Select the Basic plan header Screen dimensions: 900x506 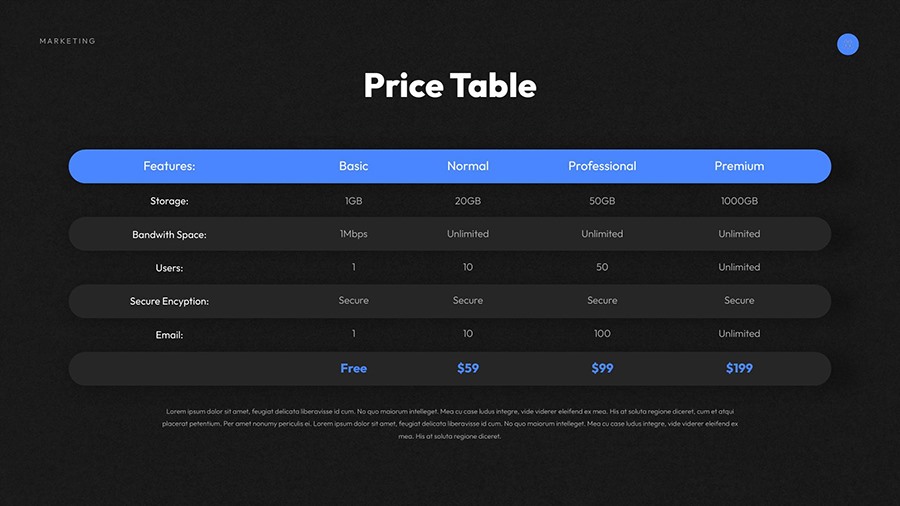point(354,166)
